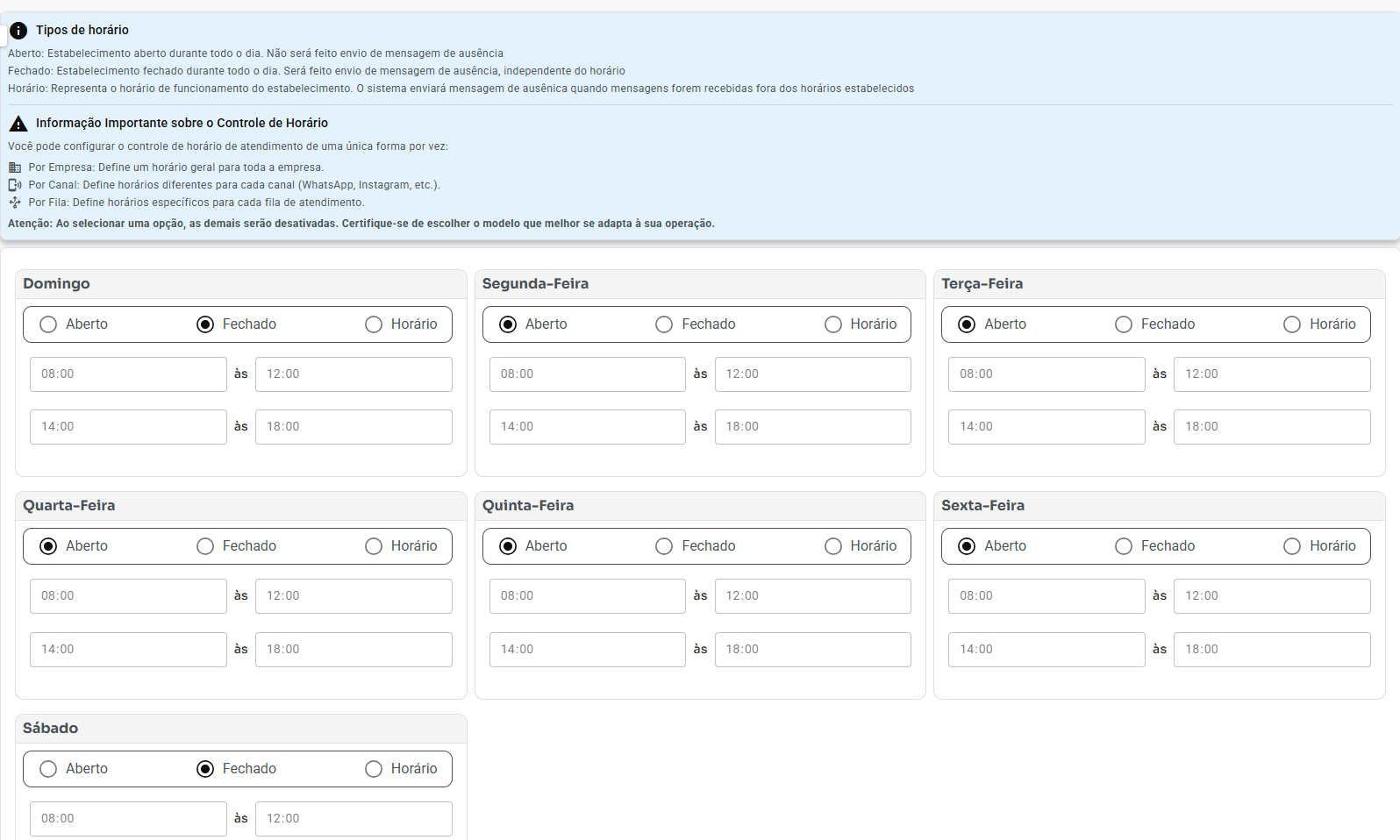This screenshot has height=840, width=1400.
Task: Select Horário for Sexta-Feira
Action: pos(1292,546)
